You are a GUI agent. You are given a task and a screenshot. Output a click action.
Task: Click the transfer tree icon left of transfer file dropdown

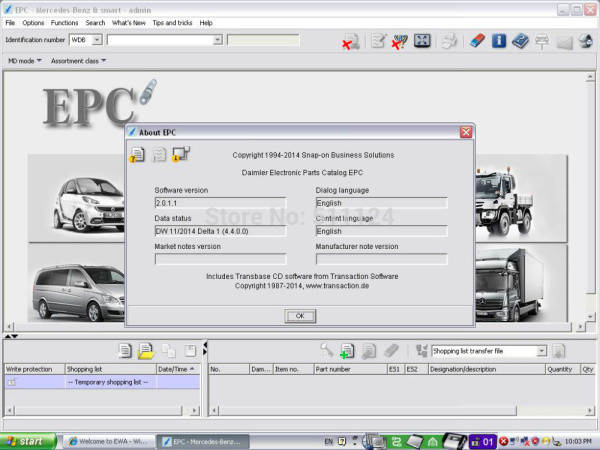[422, 351]
